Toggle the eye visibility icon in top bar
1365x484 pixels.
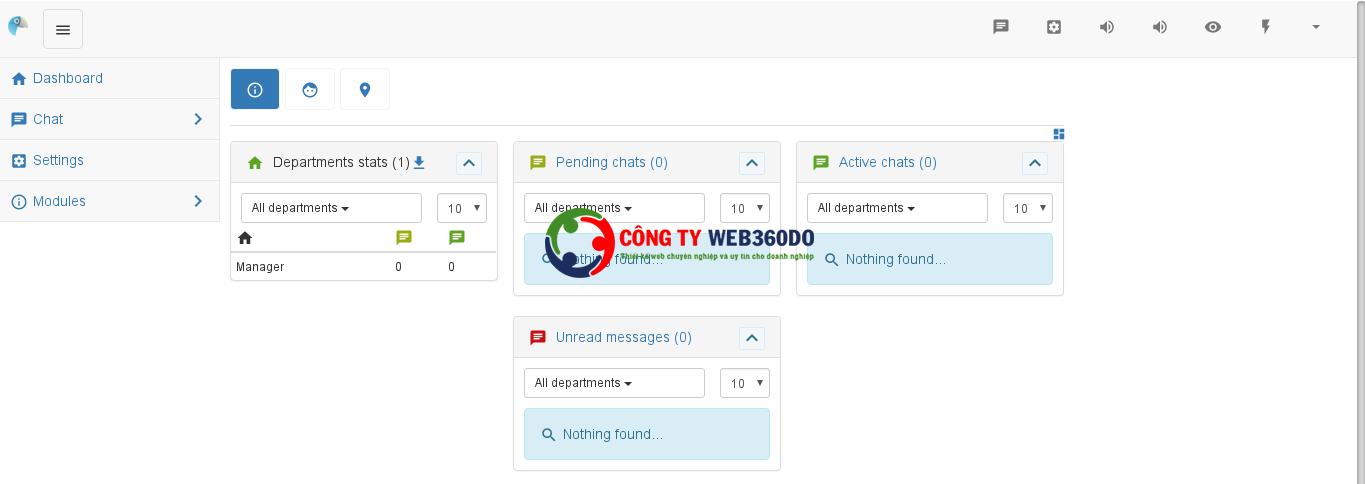[x=1213, y=27]
